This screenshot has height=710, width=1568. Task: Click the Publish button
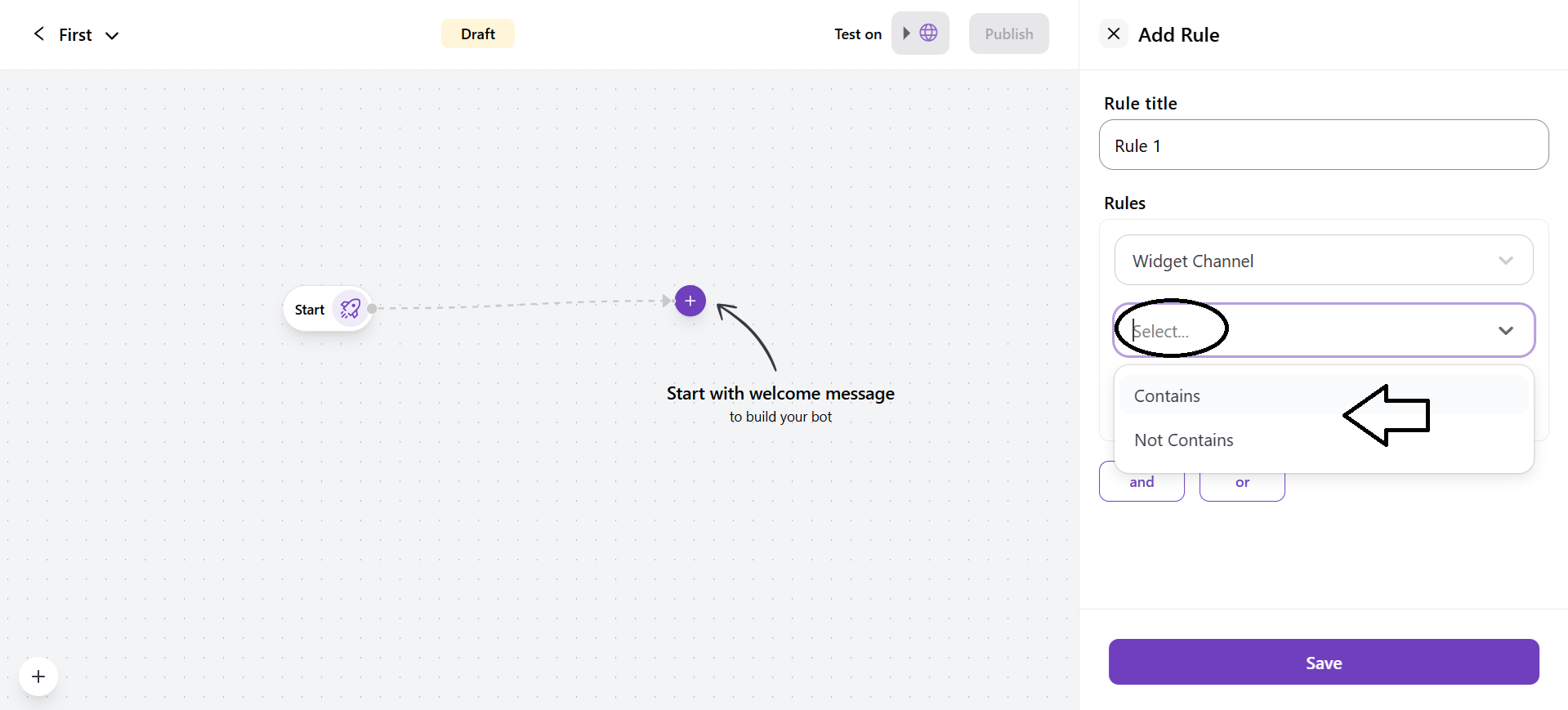click(x=1008, y=33)
